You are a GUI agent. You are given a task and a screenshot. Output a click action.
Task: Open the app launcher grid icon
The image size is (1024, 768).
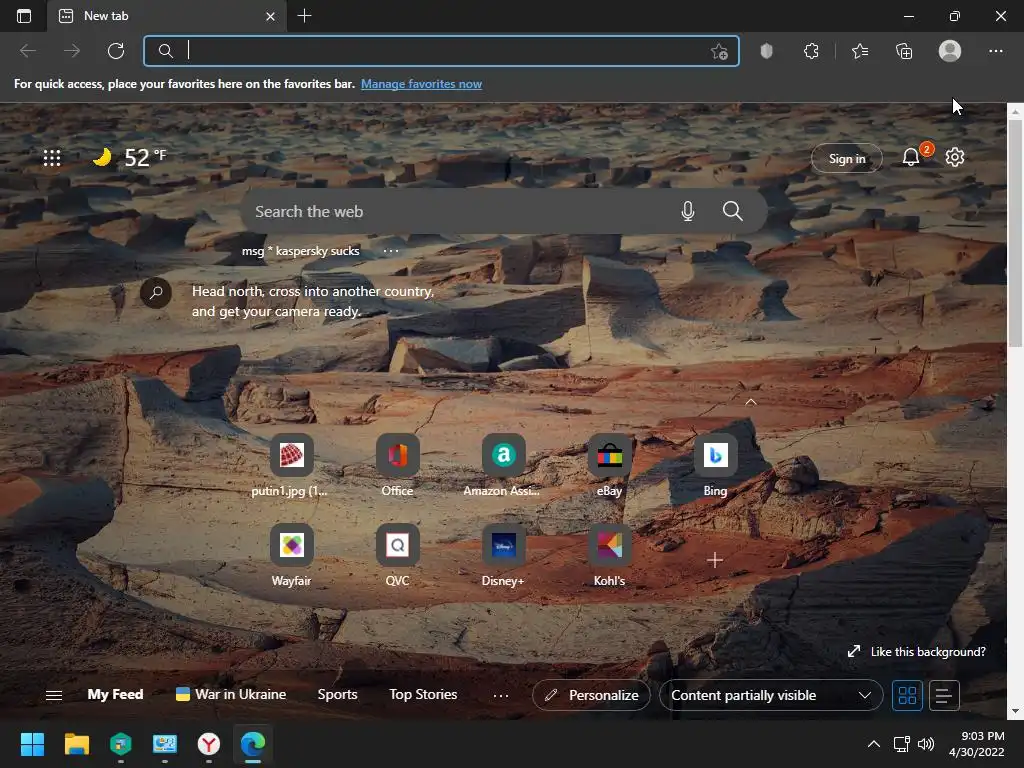click(52, 157)
